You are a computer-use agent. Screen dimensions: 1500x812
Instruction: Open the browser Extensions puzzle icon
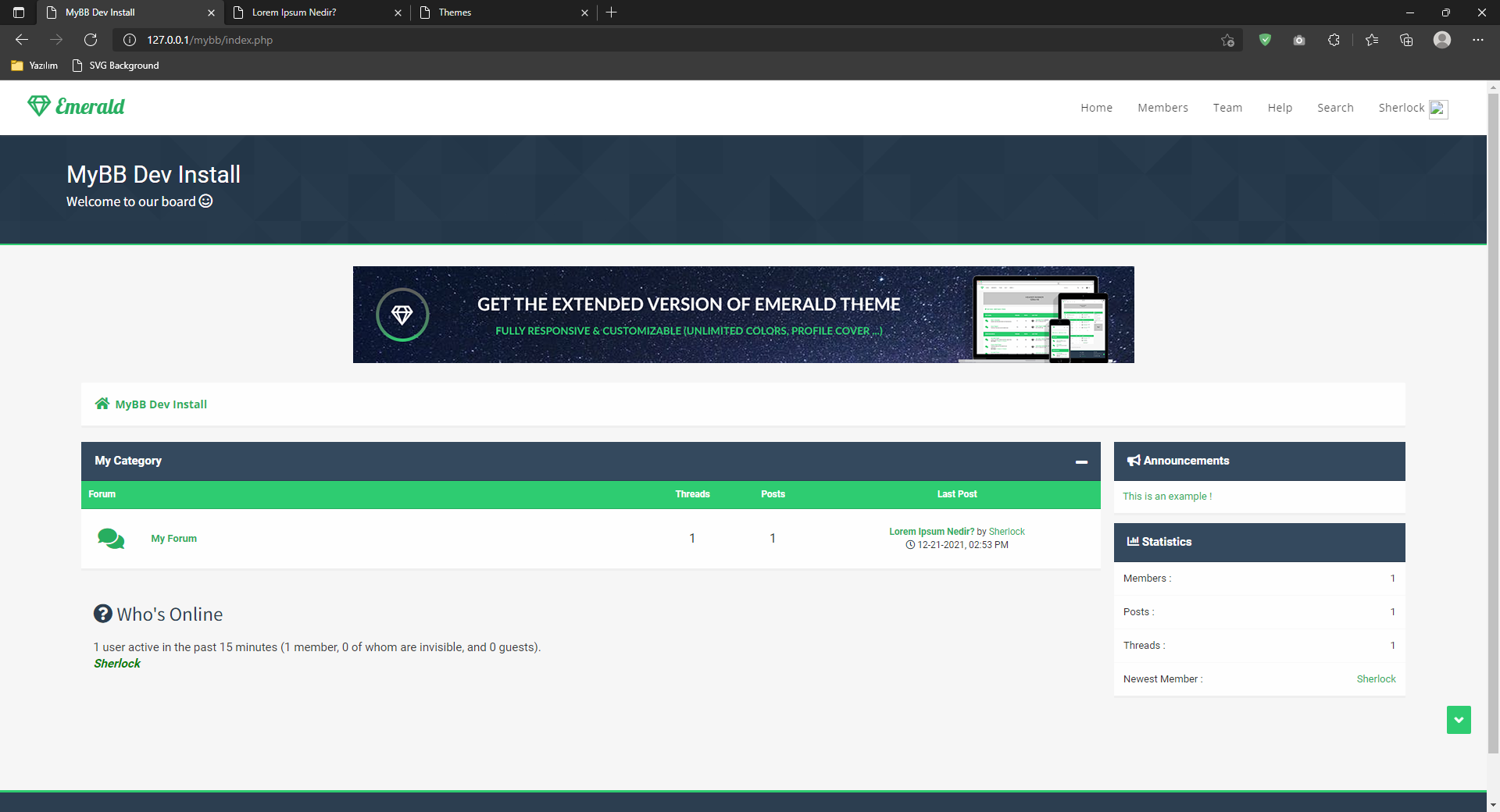(x=1334, y=40)
